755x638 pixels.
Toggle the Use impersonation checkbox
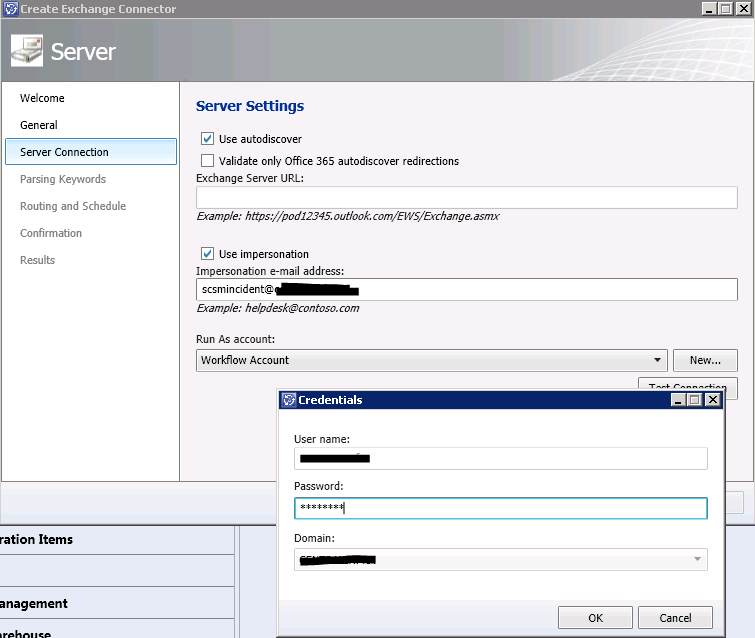coord(208,254)
